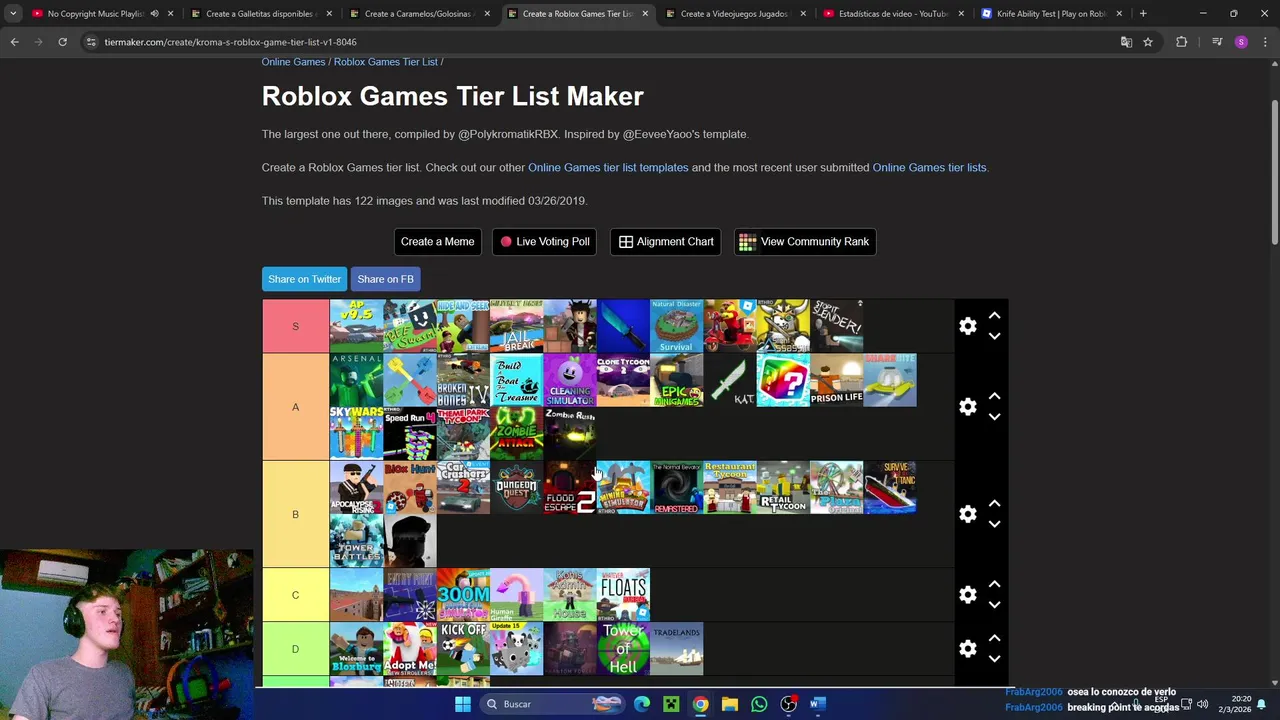This screenshot has width=1280, height=720.
Task: Follow the Online Games breadcrumb link
Action: coord(293,62)
